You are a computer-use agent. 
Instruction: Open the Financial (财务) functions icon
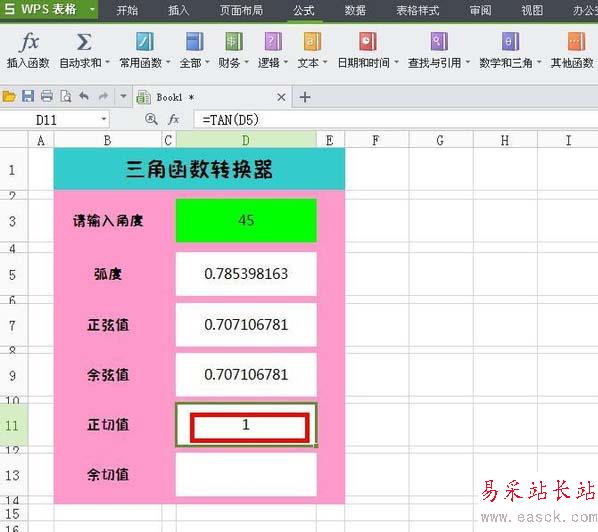[x=234, y=42]
